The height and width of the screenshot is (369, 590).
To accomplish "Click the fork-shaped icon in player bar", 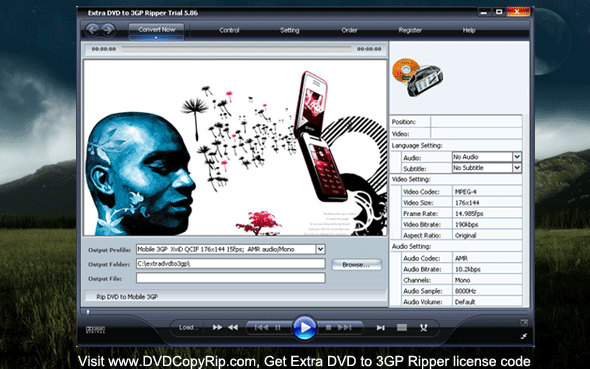I will [423, 328].
